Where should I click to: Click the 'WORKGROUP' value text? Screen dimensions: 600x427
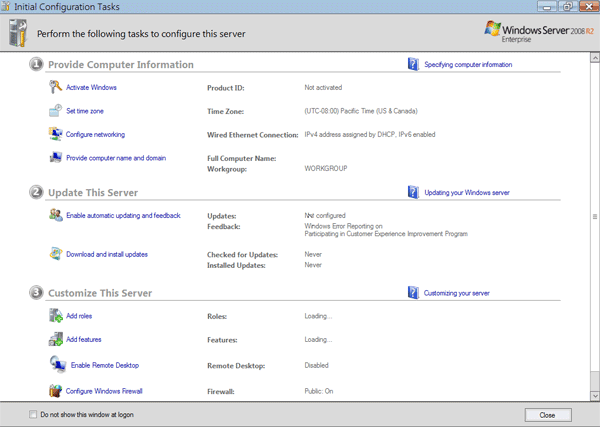[326, 168]
